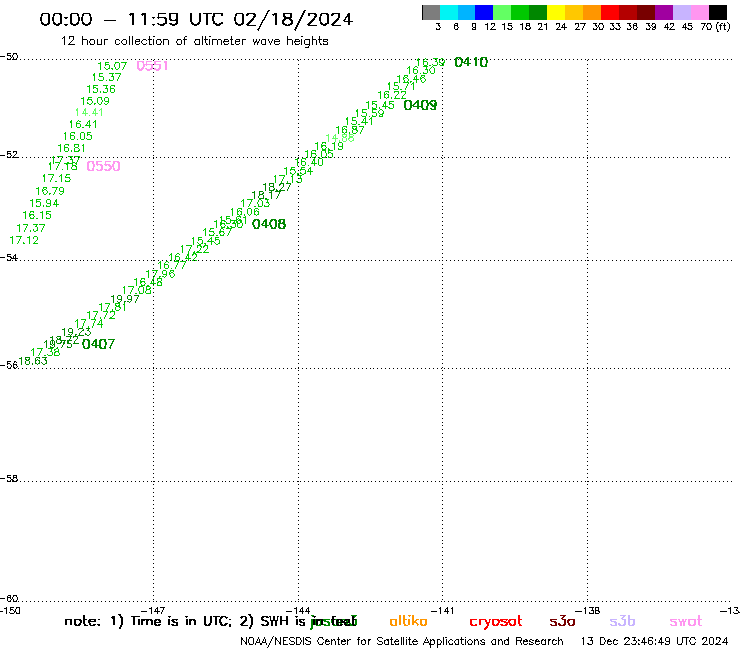Click the yellow 24 ft legend swatch
This screenshot has height=650, width=740.
556,12
